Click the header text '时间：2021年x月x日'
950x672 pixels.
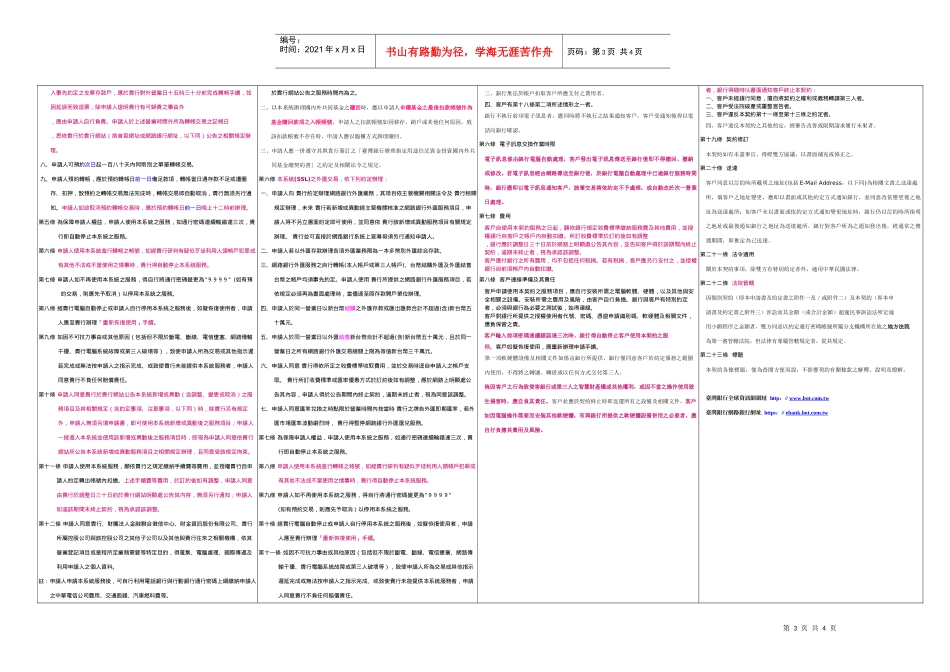click(x=322, y=50)
